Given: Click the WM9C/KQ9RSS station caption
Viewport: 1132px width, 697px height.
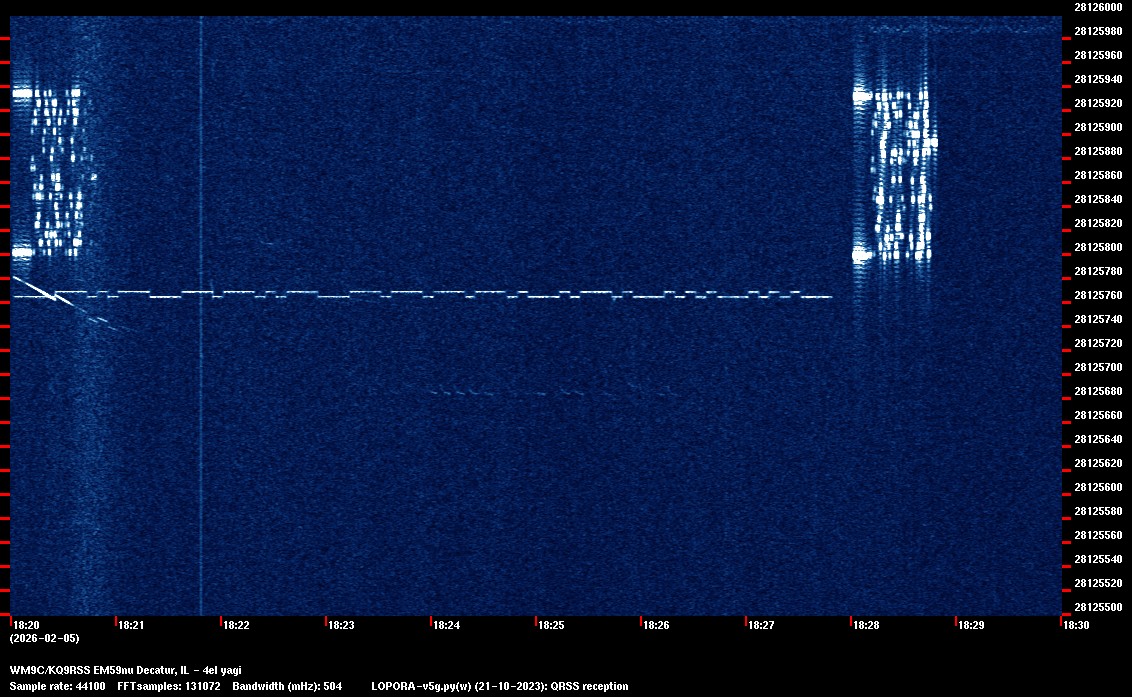Looking at the screenshot, I should (125, 670).
